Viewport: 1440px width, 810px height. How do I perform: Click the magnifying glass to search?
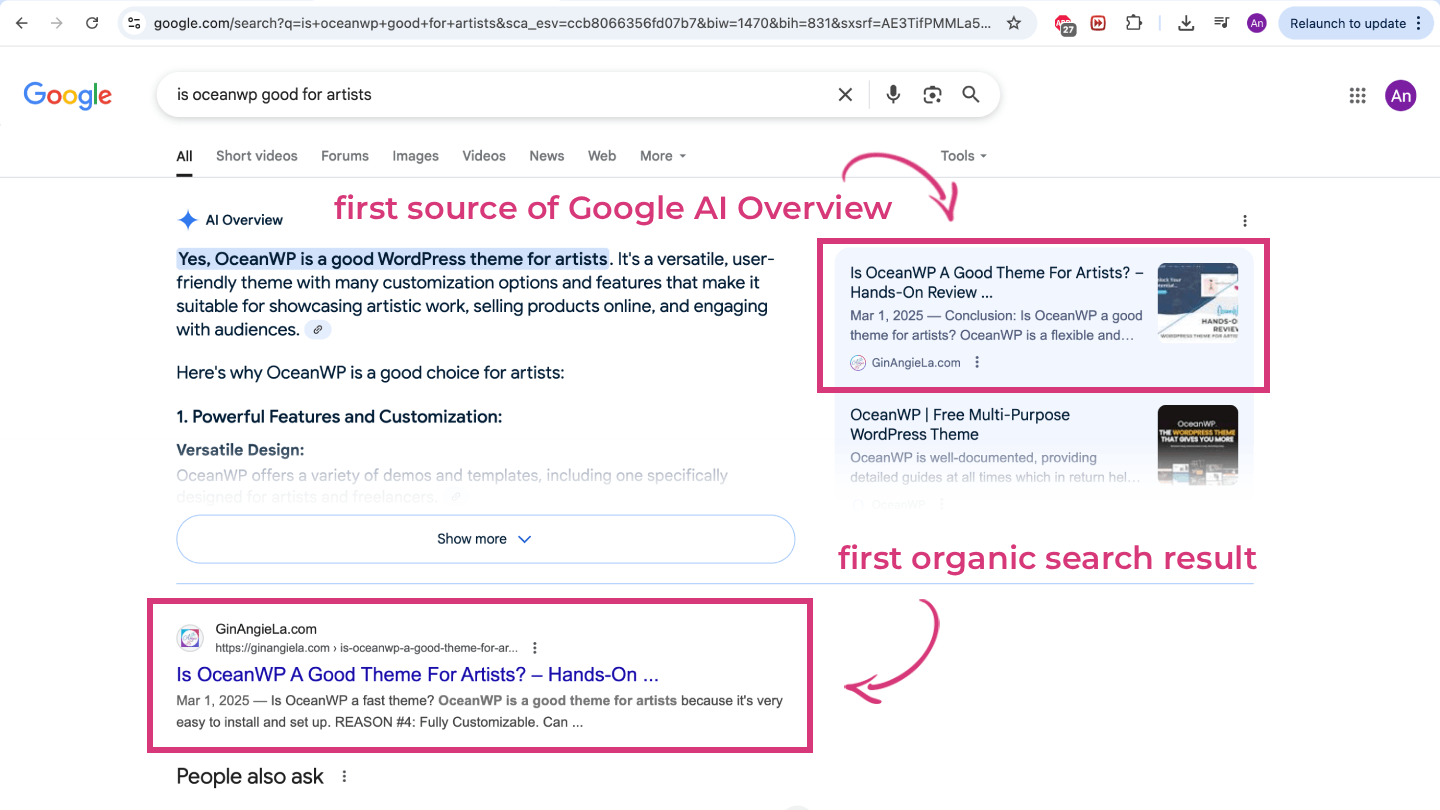970,93
